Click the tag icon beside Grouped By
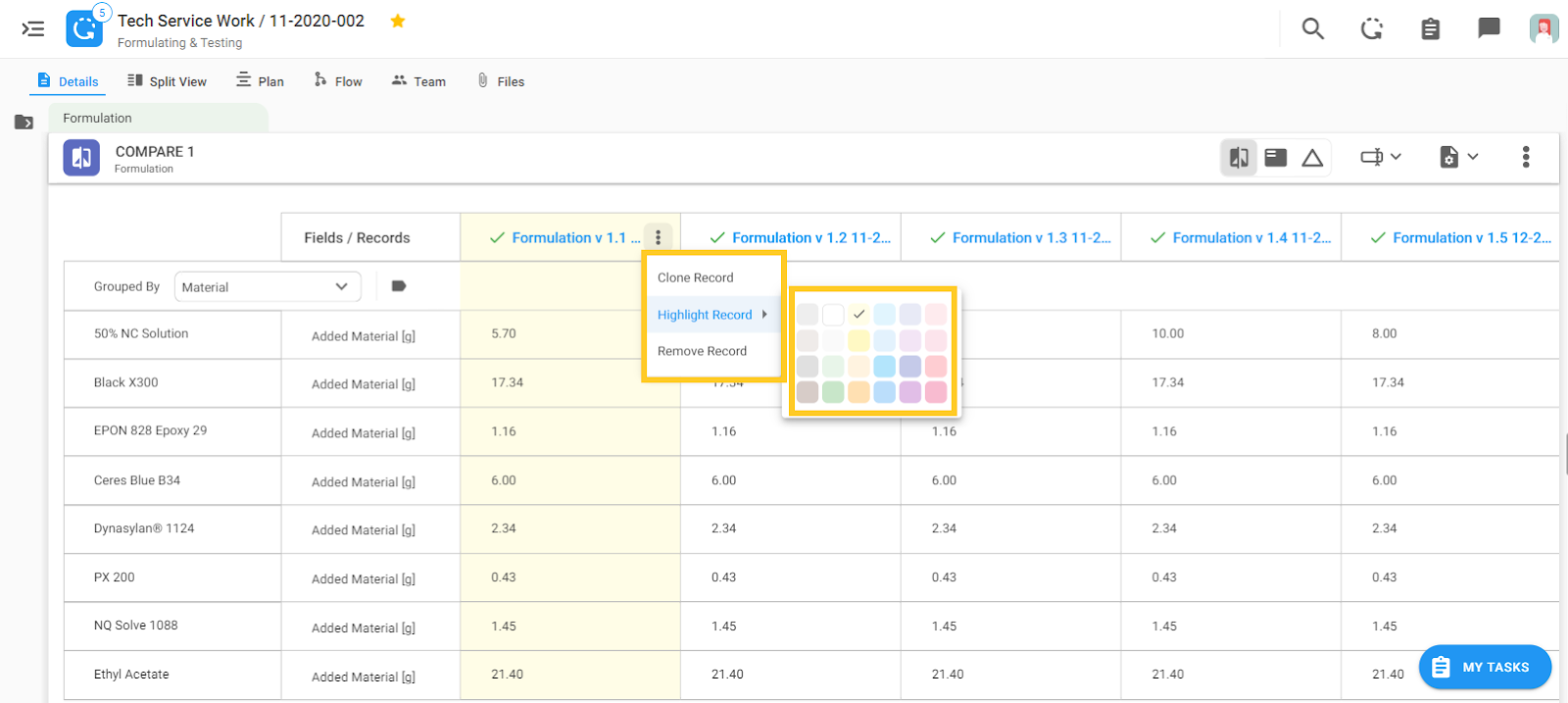1568x703 pixels. (399, 286)
